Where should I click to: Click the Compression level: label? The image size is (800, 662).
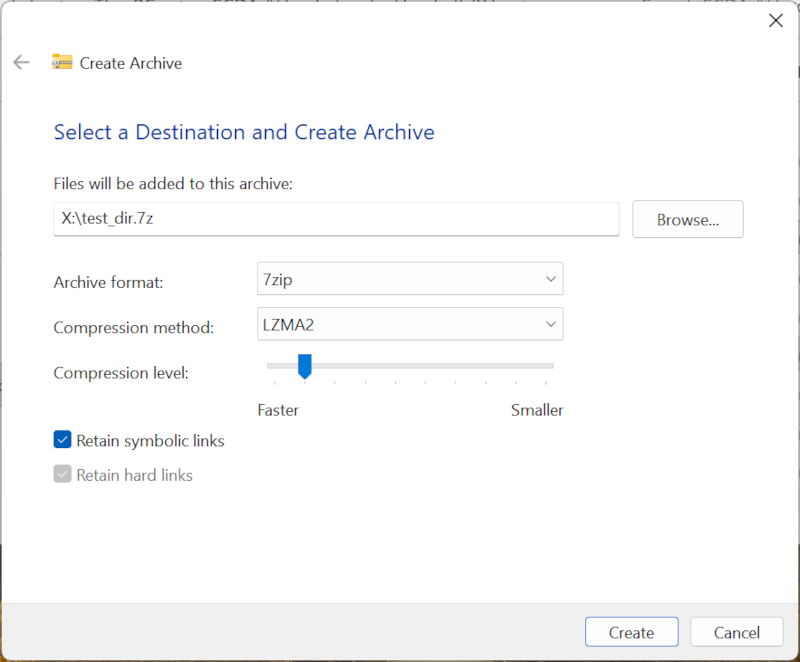[121, 373]
